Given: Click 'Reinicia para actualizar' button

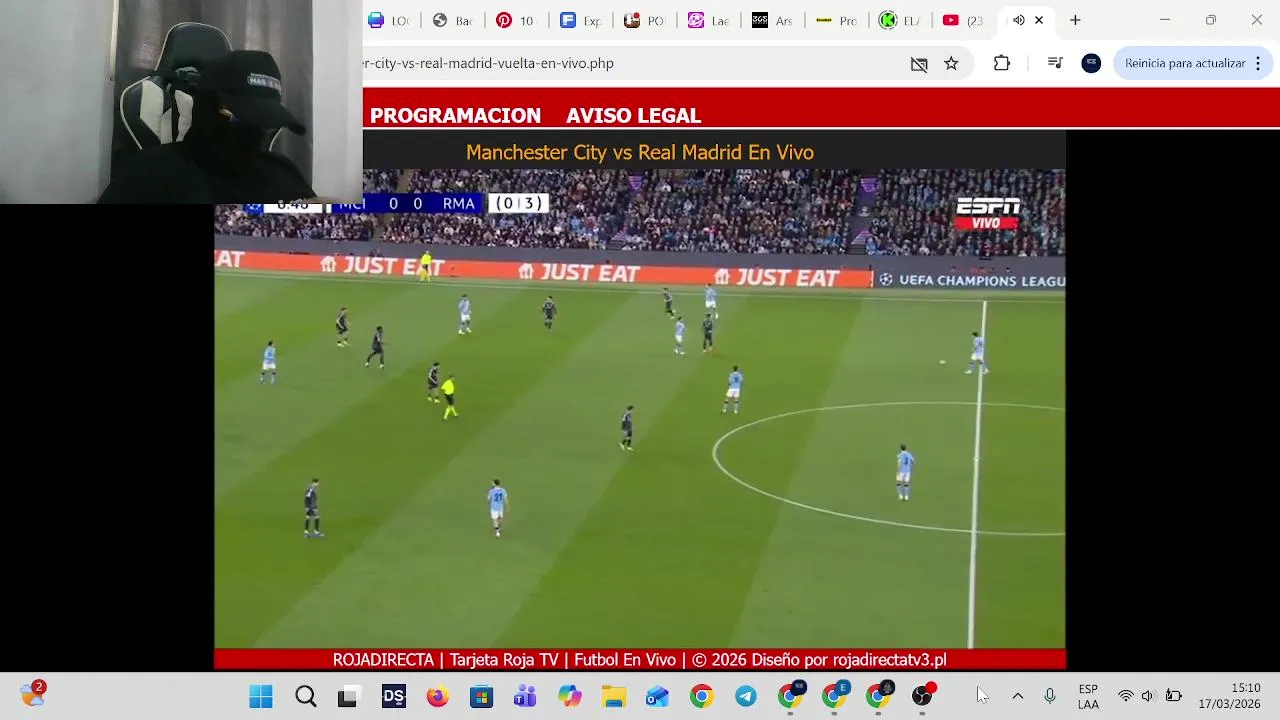Looking at the screenshot, I should (1185, 63).
